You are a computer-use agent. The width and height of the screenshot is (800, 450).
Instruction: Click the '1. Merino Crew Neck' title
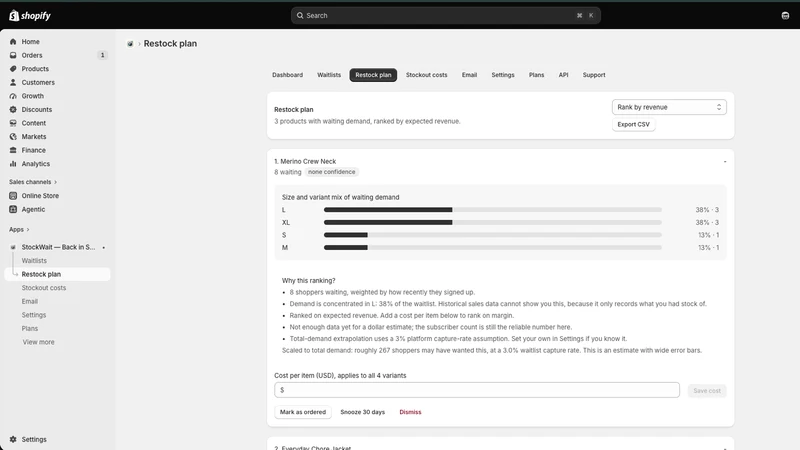click(305, 161)
